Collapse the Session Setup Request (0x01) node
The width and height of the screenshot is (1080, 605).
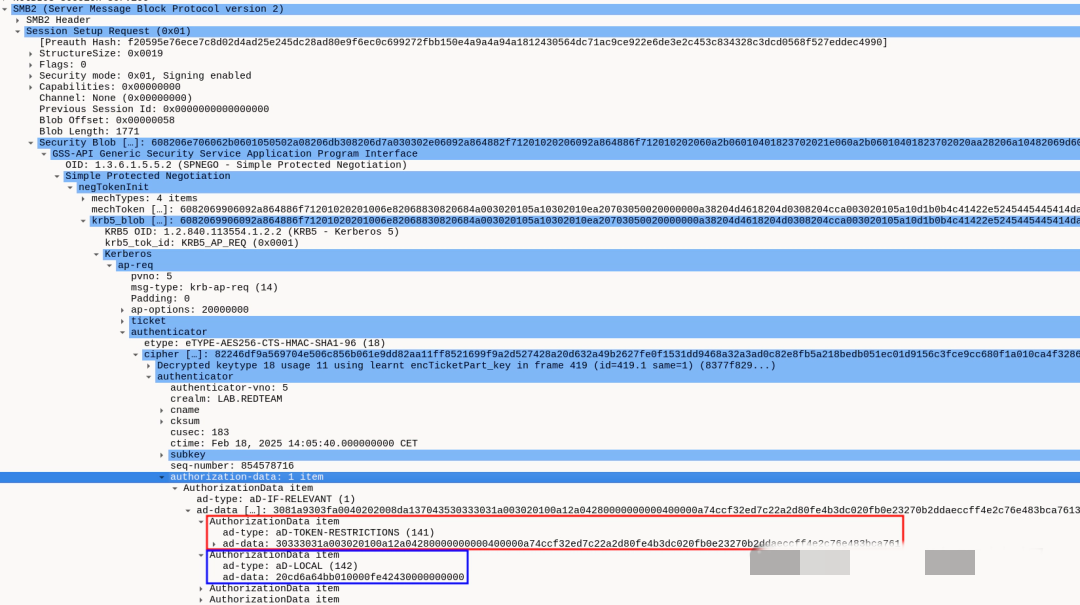pos(18,31)
